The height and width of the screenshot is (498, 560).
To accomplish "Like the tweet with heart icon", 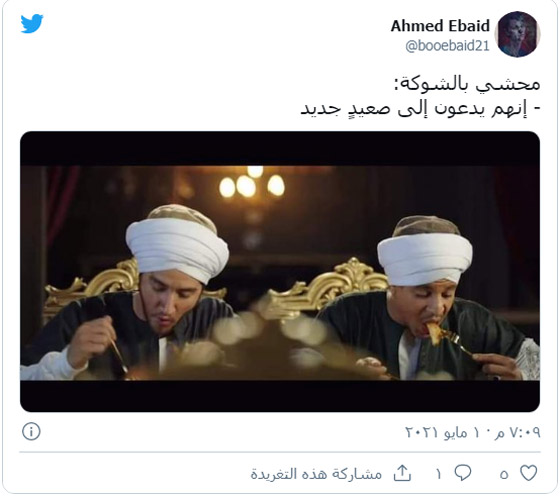I will 529,473.
